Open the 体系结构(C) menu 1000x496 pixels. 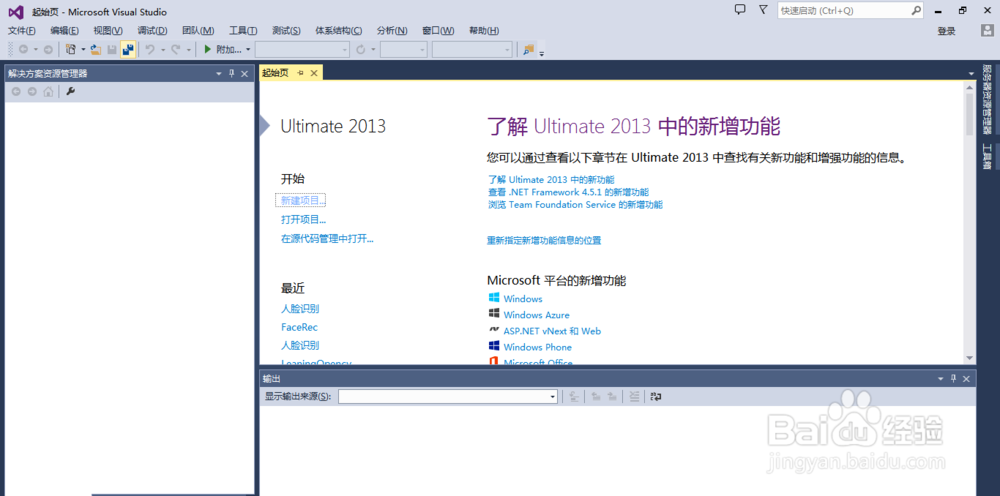pos(339,31)
